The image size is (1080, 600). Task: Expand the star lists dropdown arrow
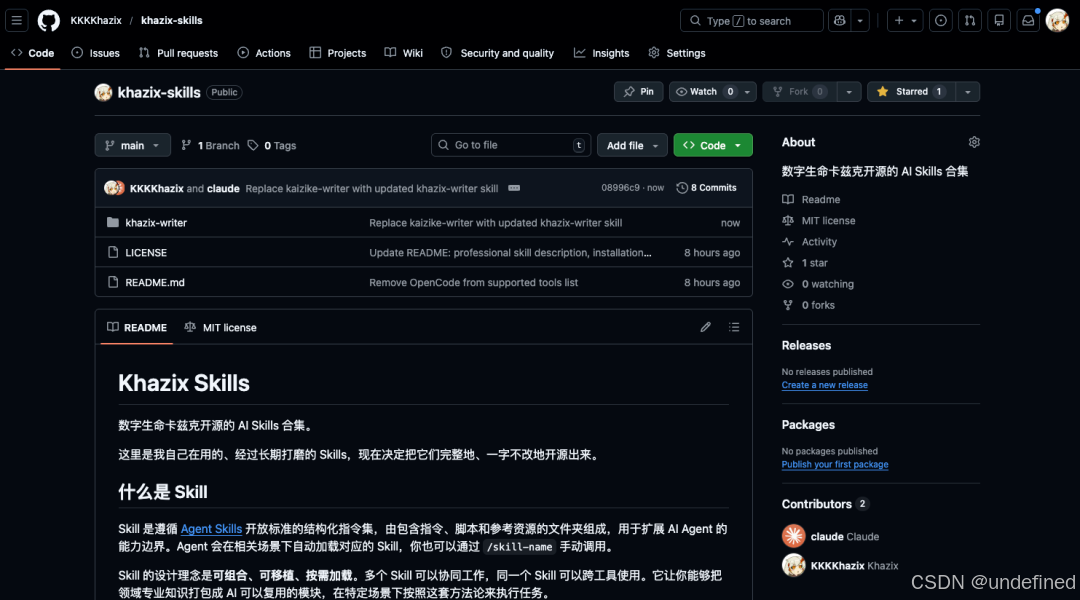click(x=968, y=92)
